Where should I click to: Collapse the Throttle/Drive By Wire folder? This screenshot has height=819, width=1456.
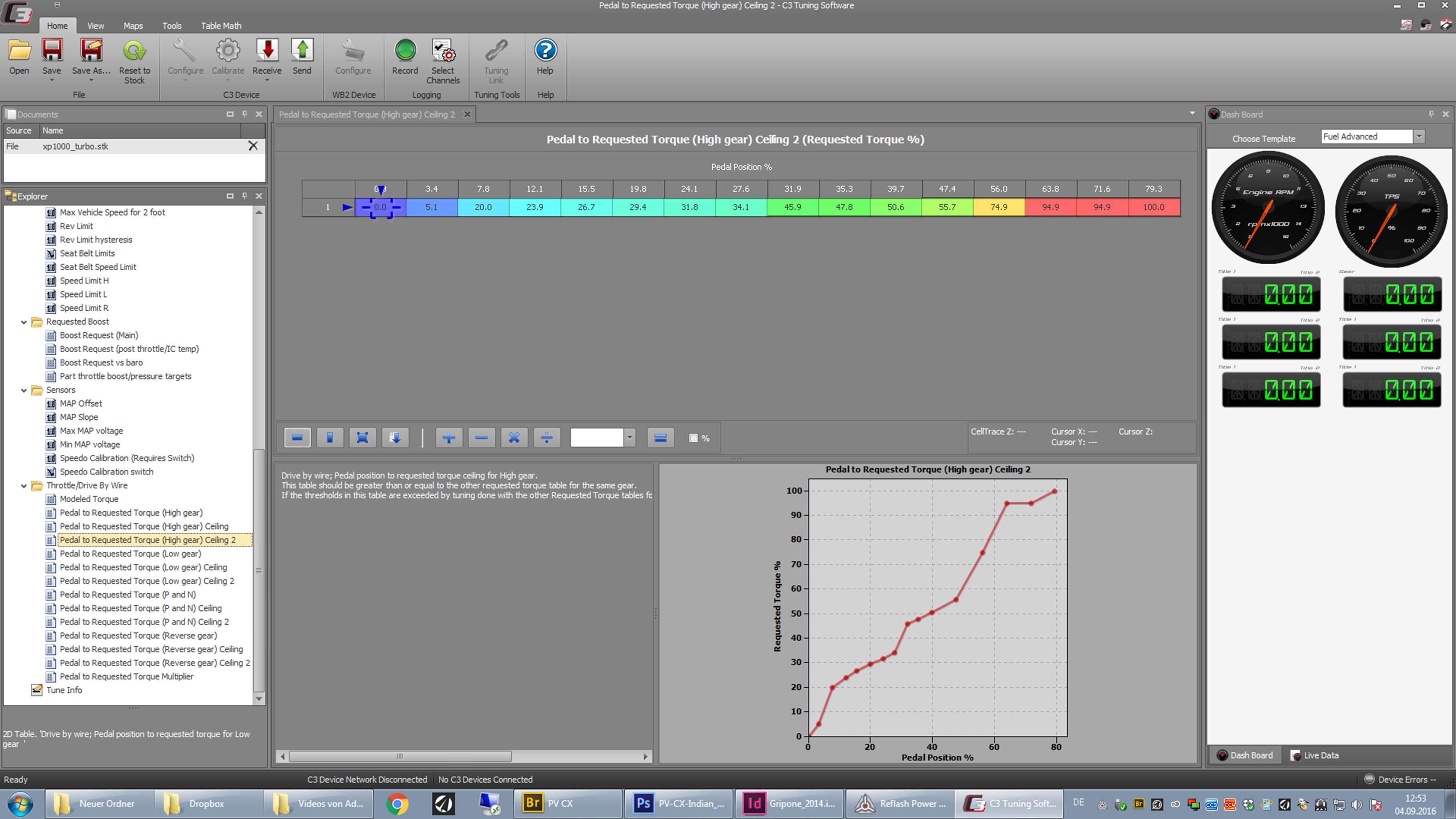click(23, 486)
